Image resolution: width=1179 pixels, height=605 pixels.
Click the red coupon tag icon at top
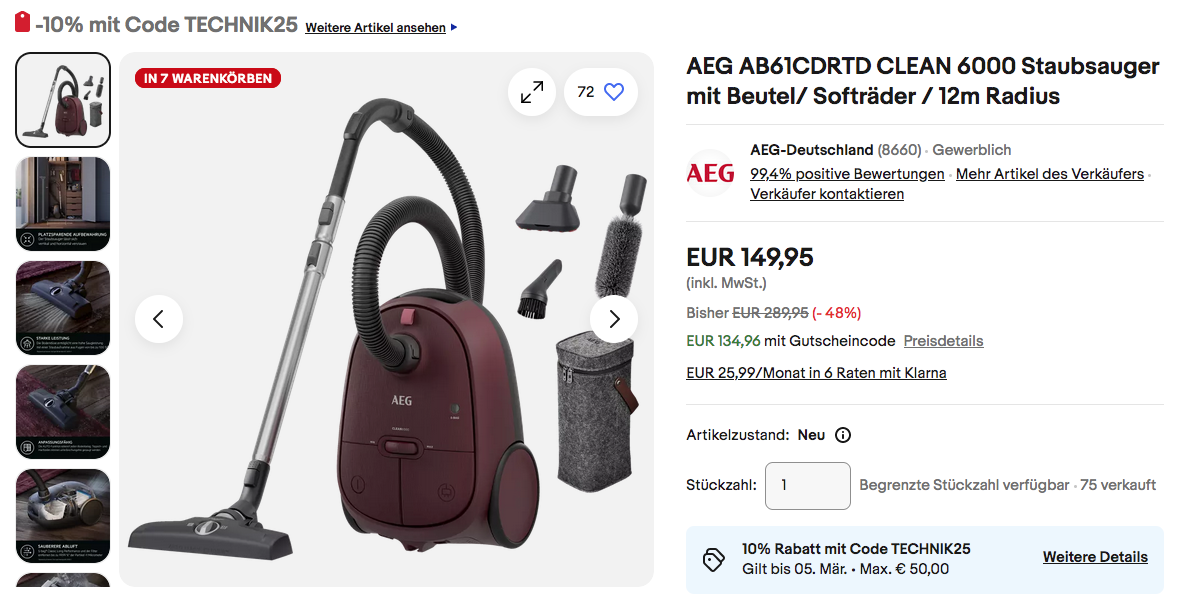tap(23, 22)
